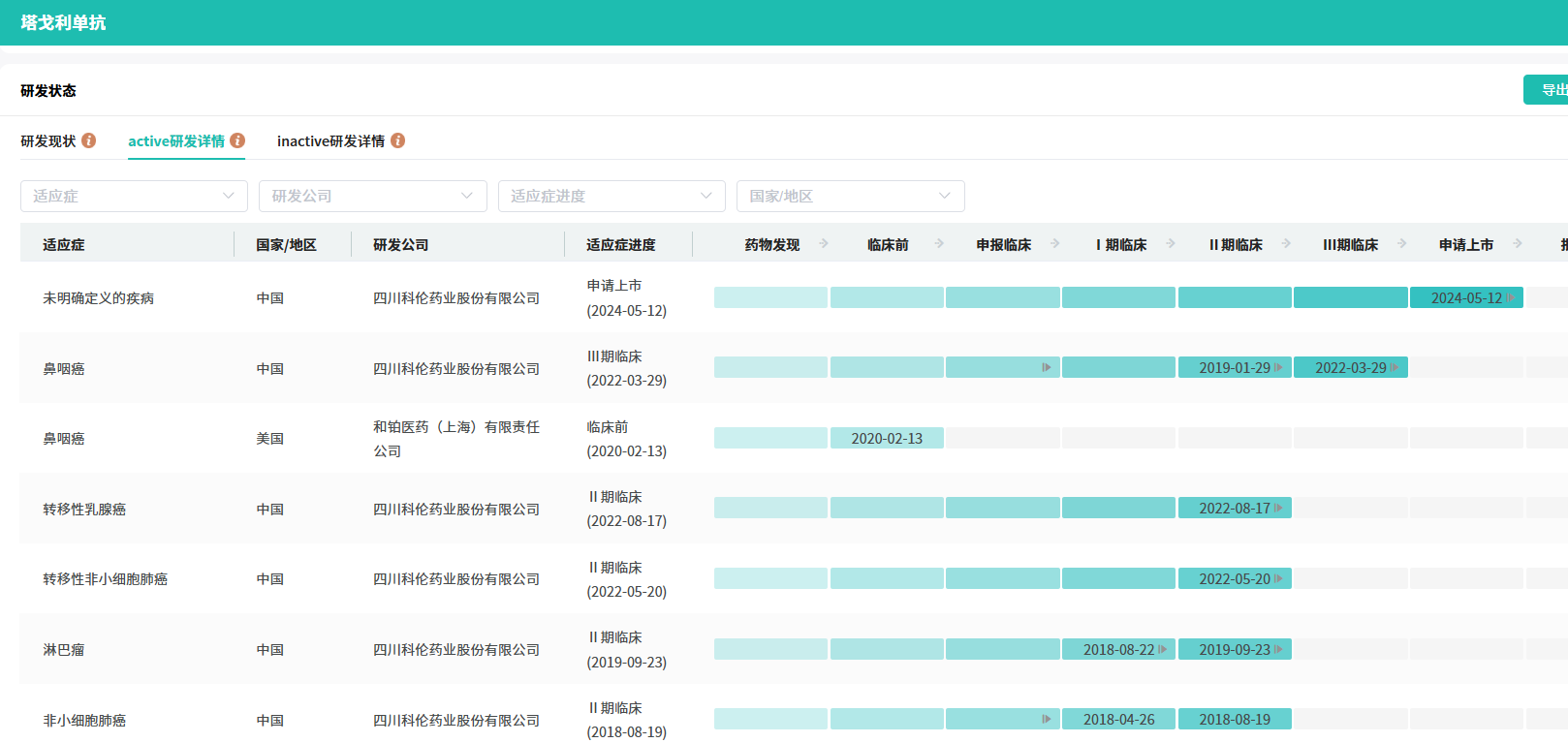Image resolution: width=1568 pixels, height=743 pixels.
Task: Click the 转移性非小细胞肺癌 indication row
Action: [x=105, y=579]
